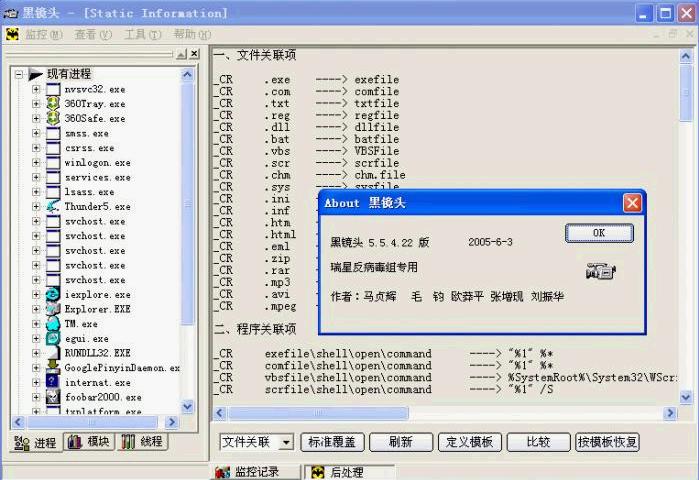Click the process tree scroll-down arrow
Viewport: 699px width, 480px height.
click(x=187, y=406)
